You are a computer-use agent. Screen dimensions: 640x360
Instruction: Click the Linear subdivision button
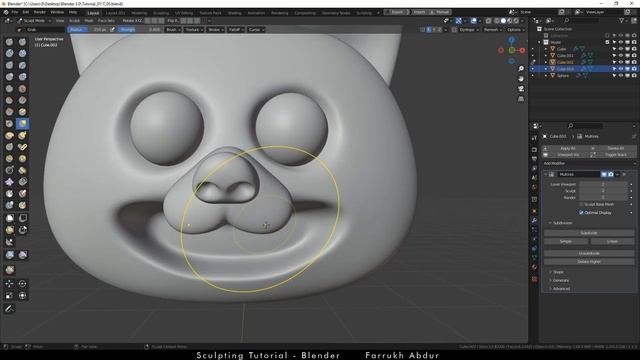tap(612, 241)
